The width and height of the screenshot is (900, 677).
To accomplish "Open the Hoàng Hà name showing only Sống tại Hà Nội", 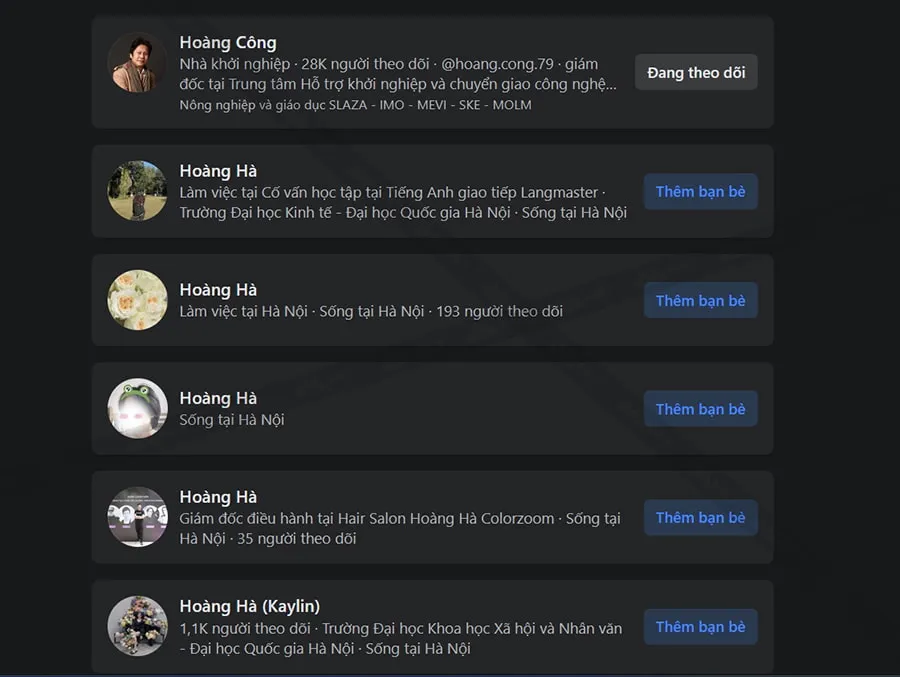I will pos(218,399).
